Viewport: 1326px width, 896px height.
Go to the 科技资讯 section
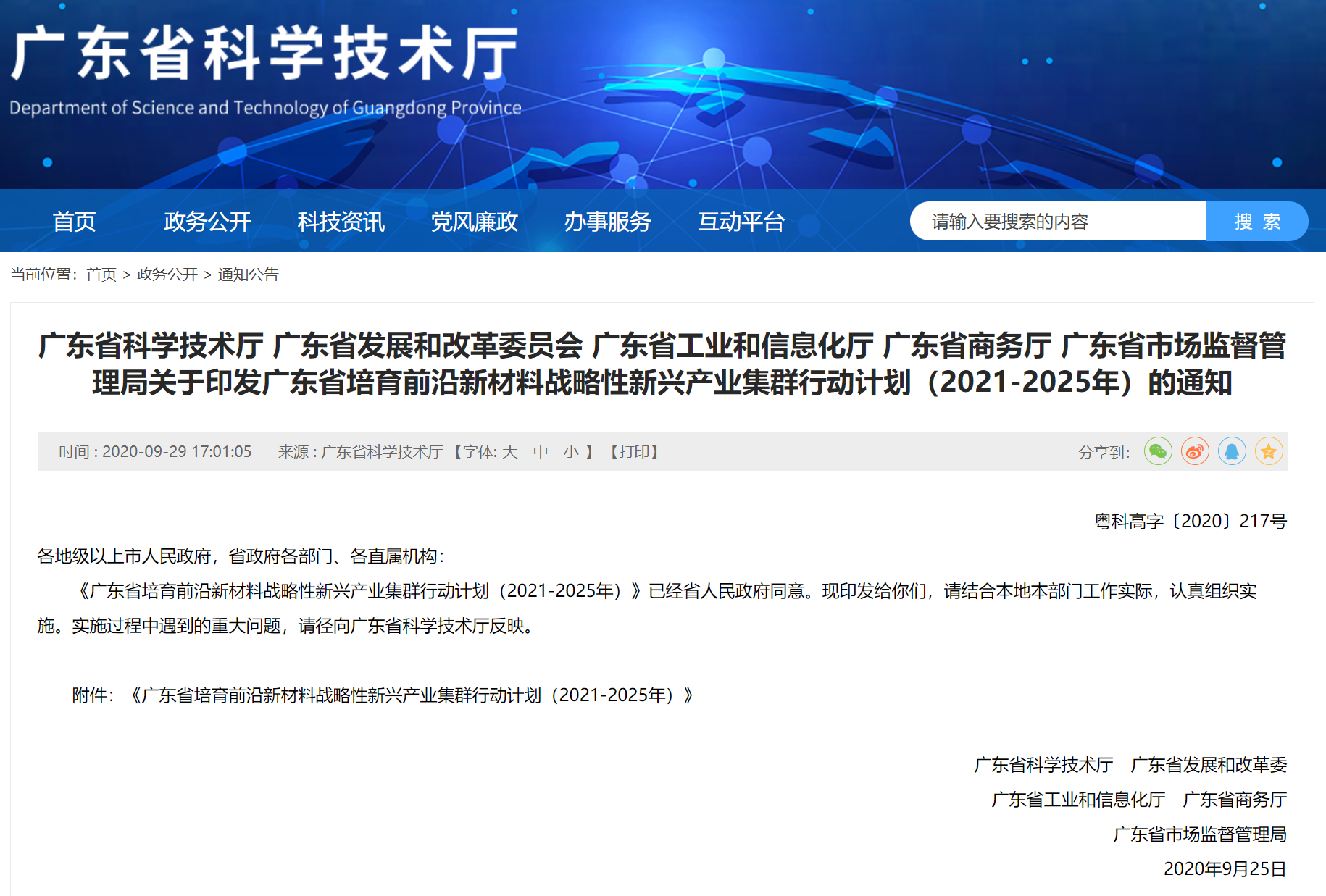(341, 222)
